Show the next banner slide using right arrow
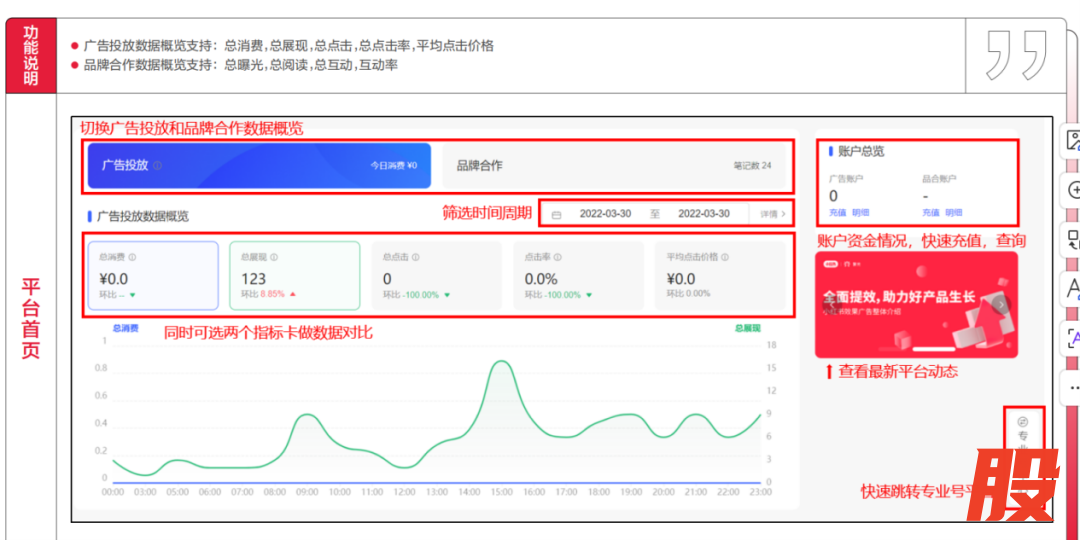The image size is (1080, 540). (x=1001, y=305)
